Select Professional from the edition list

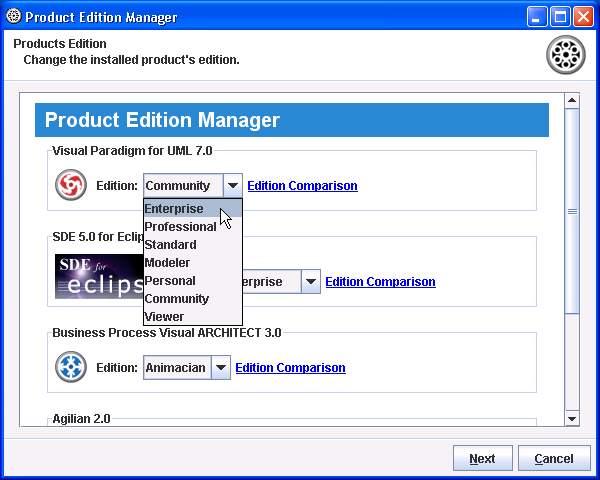(193, 227)
